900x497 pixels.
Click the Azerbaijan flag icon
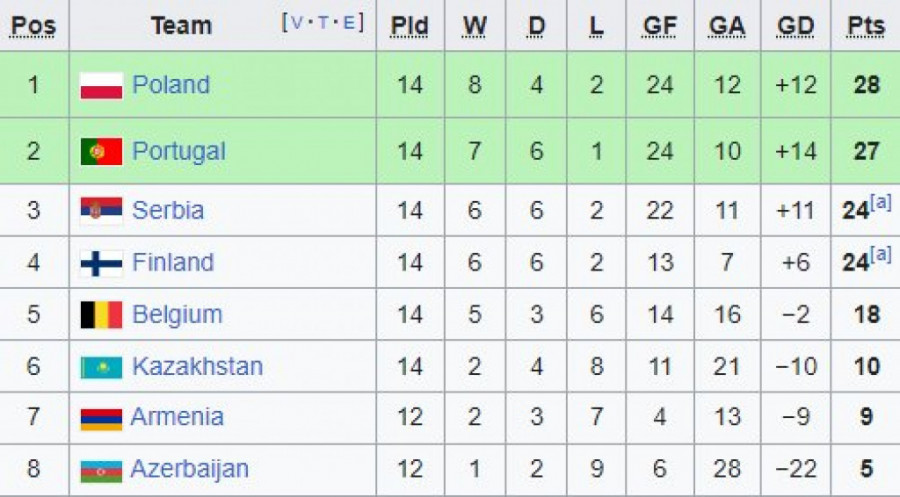click(x=101, y=470)
